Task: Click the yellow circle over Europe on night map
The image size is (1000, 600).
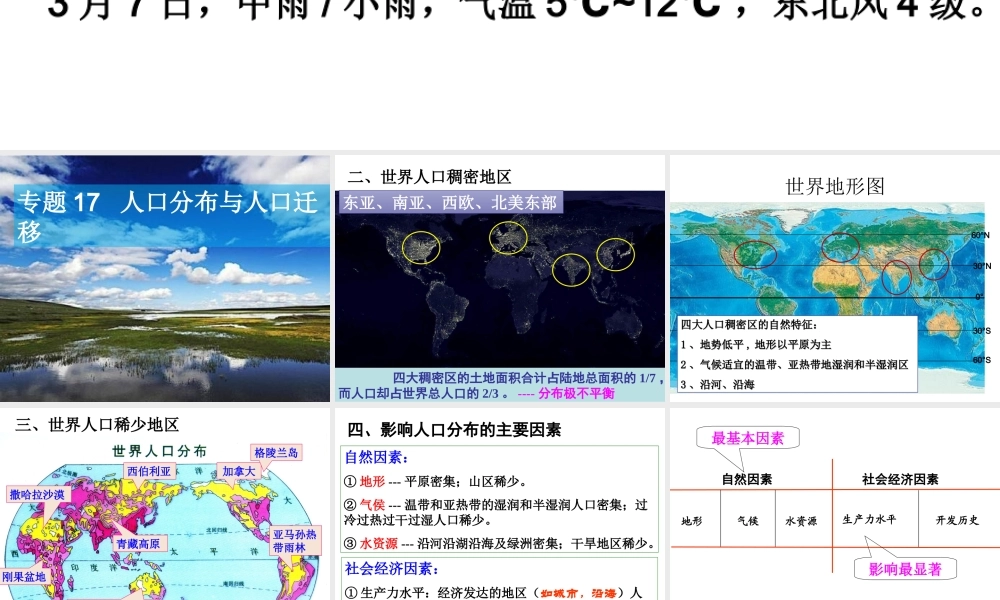Action: pyautogui.click(x=508, y=237)
